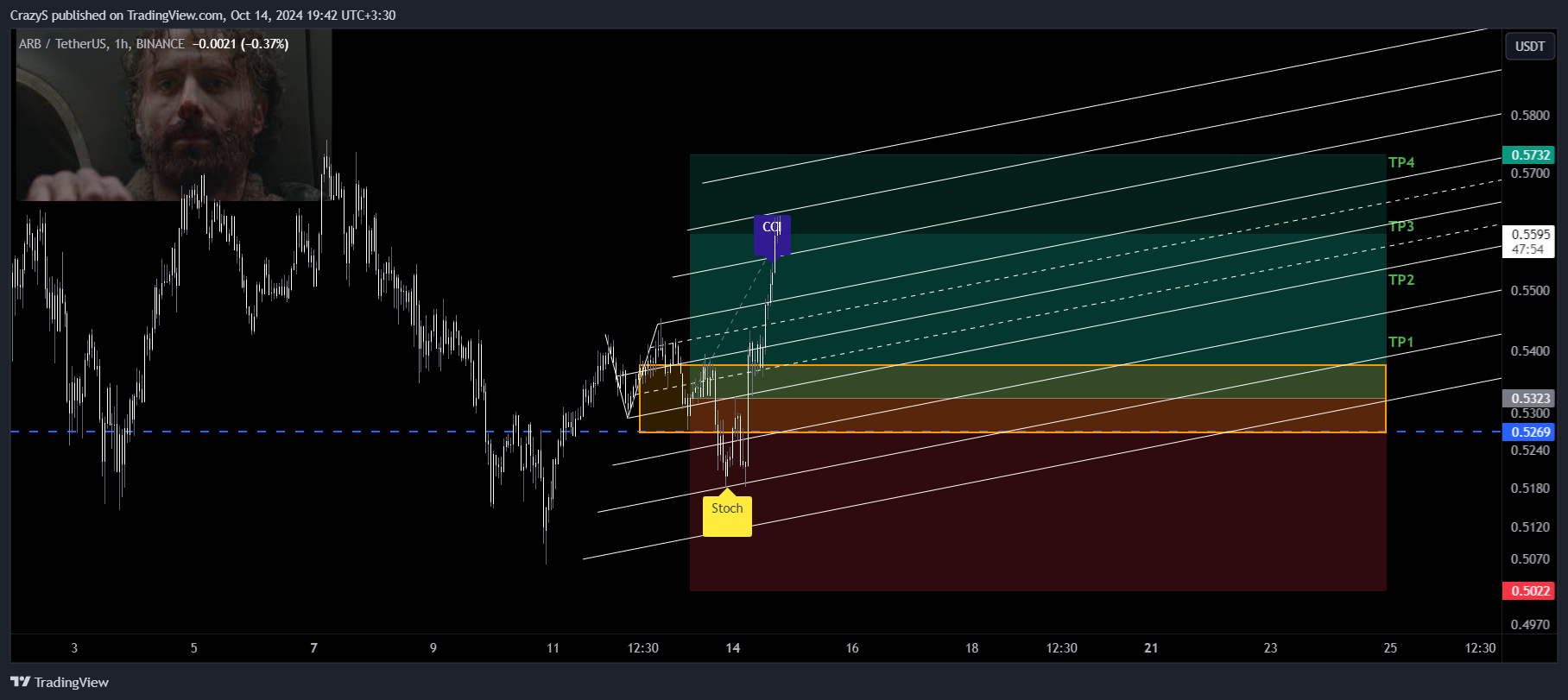Viewport: 1568px width, 700px height.
Task: Click date 14 on the time axis
Action: (732, 648)
